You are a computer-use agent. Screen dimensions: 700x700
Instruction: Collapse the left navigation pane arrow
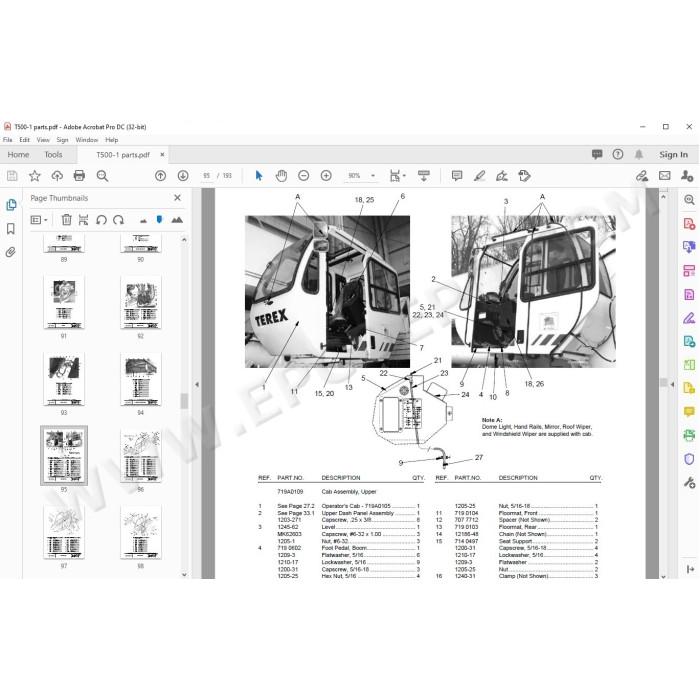pyautogui.click(x=197, y=384)
